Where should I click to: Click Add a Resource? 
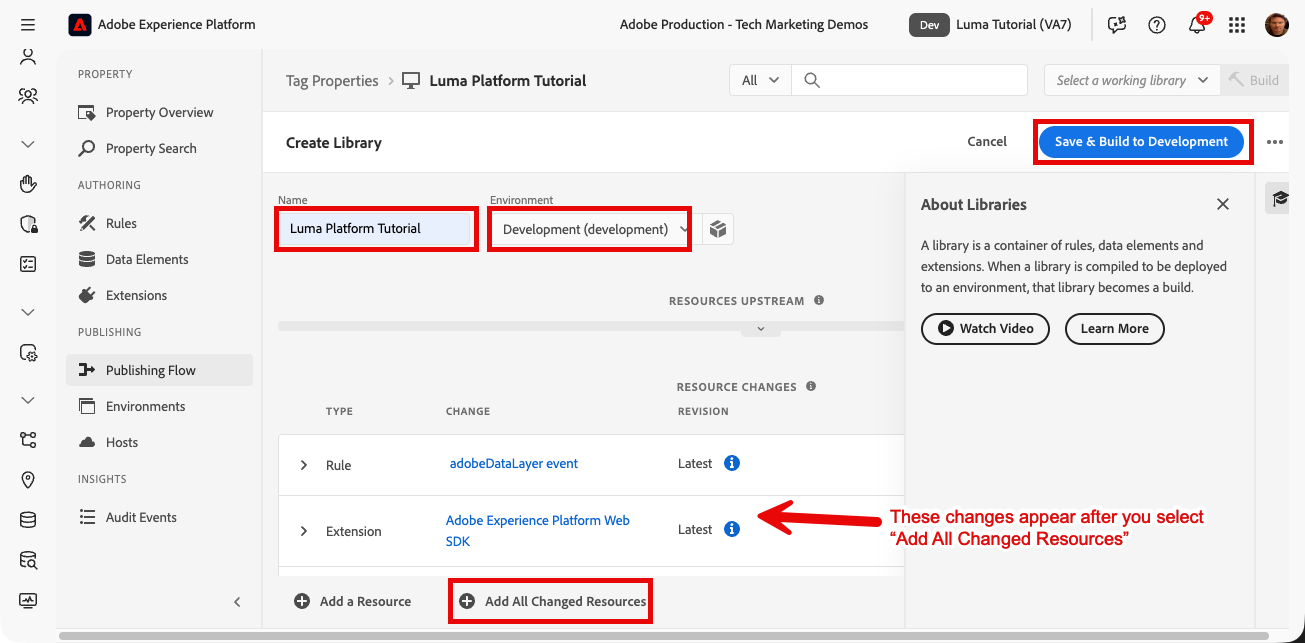352,601
